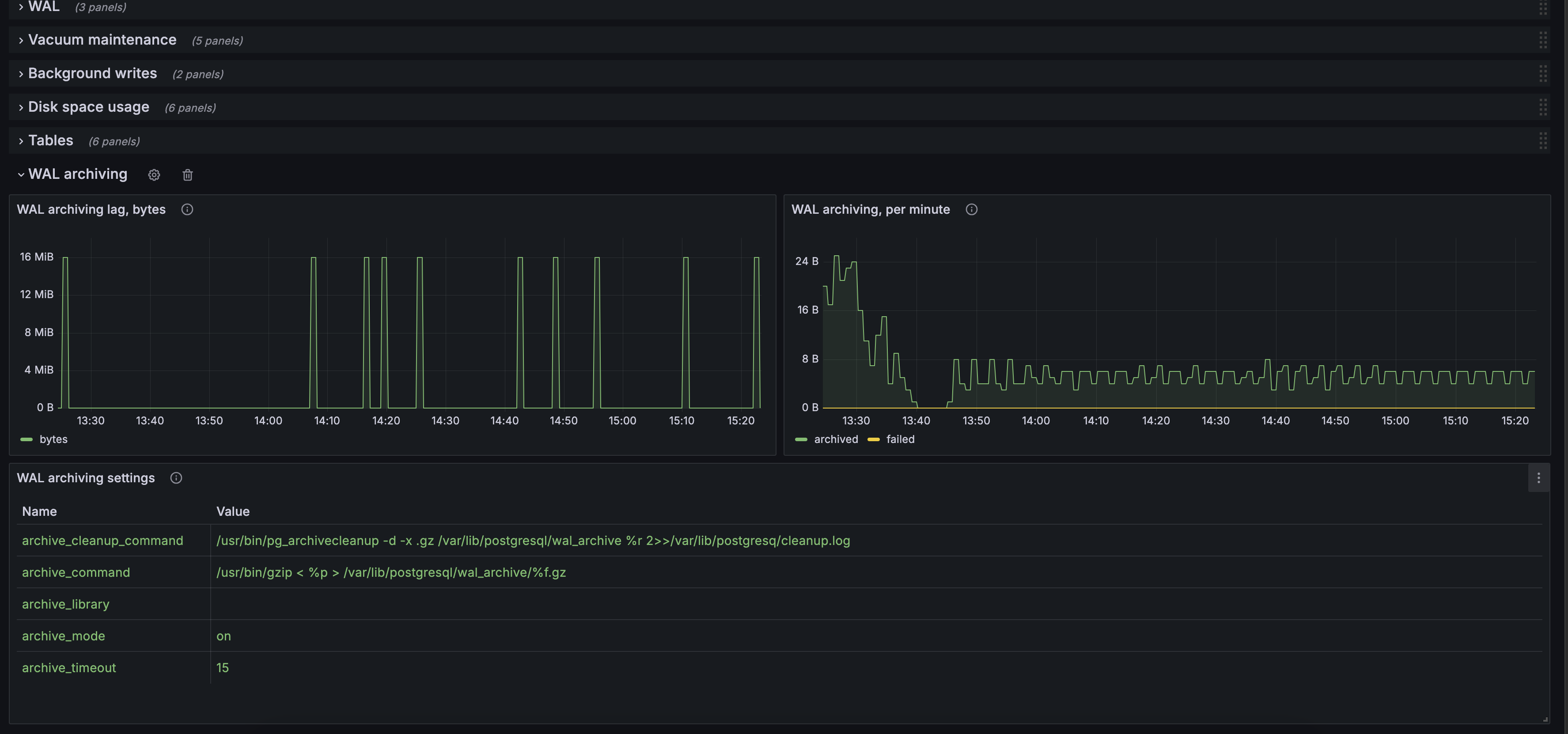Image resolution: width=1568 pixels, height=734 pixels.
Task: Expand the Background writes row
Action: [92, 74]
